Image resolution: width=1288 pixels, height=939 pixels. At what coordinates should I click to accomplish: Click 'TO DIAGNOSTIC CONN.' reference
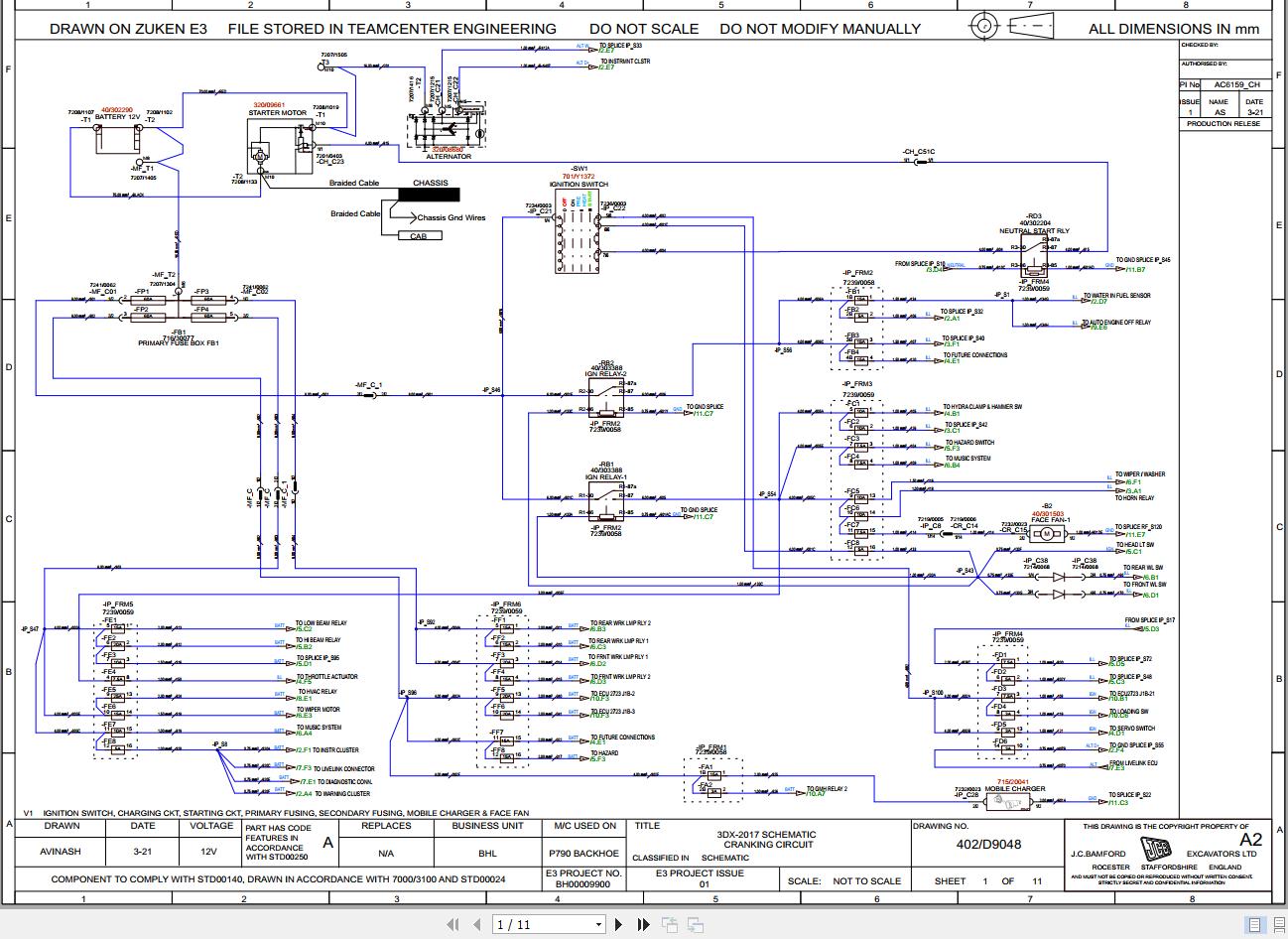click(x=343, y=781)
